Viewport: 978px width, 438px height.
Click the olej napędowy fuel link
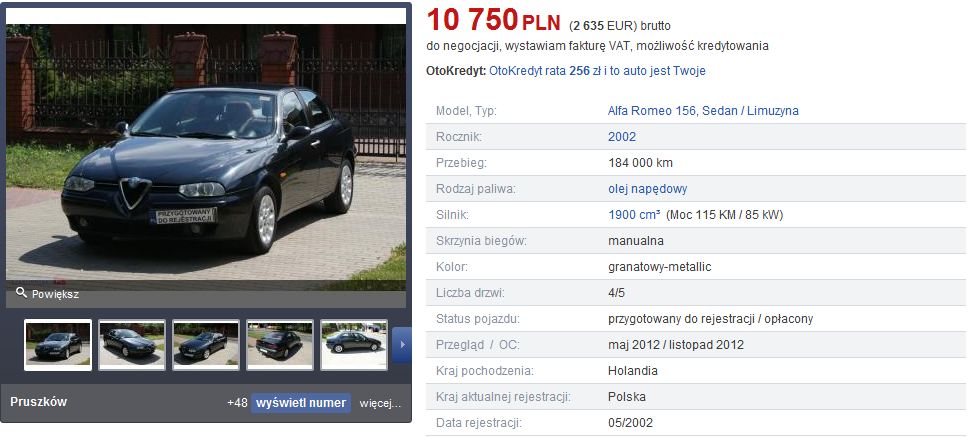tap(647, 189)
